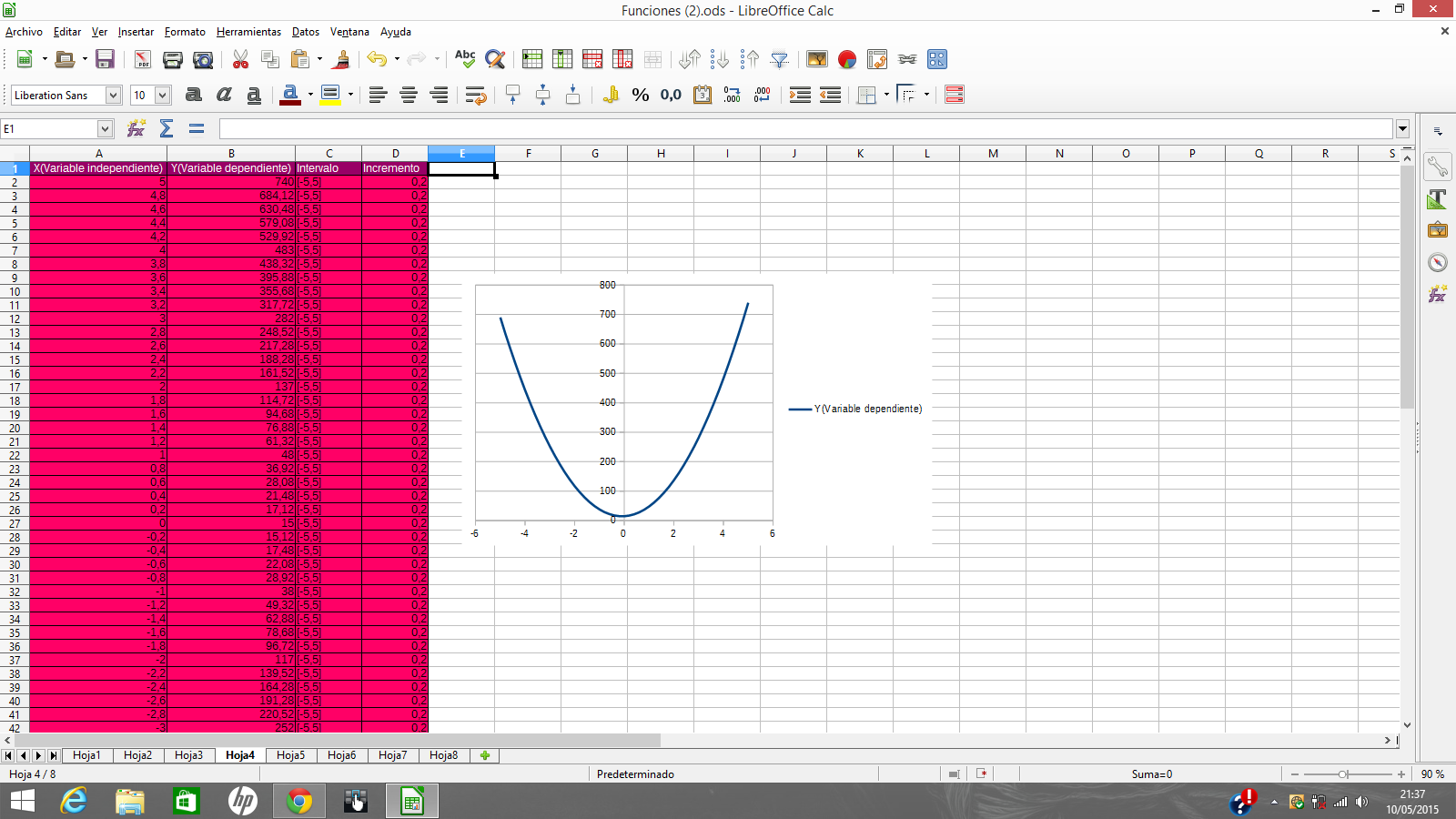This screenshot has height=819, width=1456.
Task: Click the Delete Columns icon
Action: click(622, 59)
